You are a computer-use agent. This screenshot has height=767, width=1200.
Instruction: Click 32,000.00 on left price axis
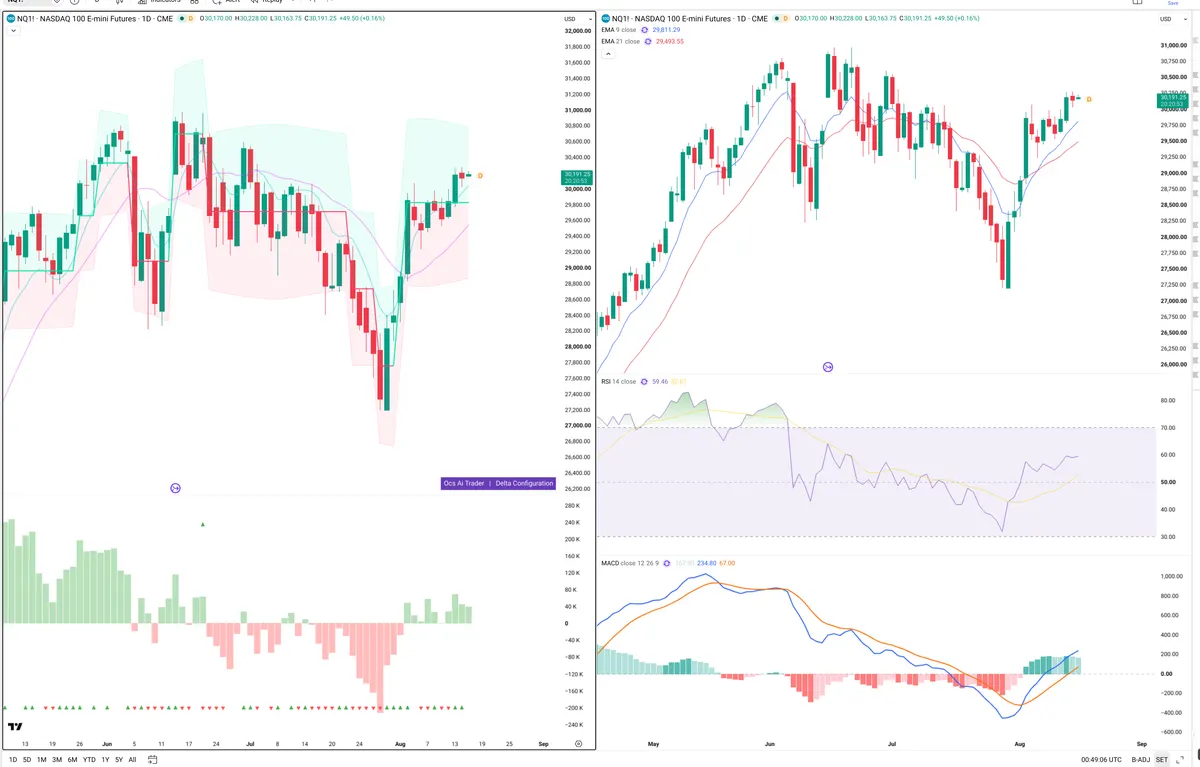(578, 31)
